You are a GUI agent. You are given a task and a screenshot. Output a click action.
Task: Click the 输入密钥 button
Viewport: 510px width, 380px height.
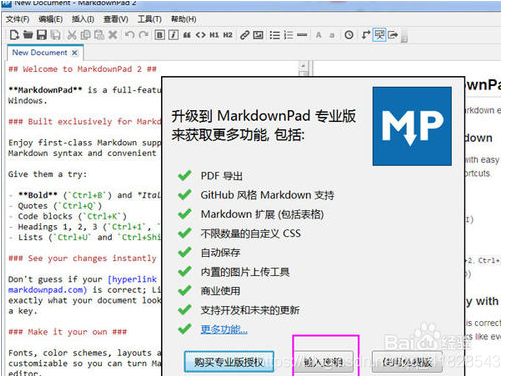[323, 362]
